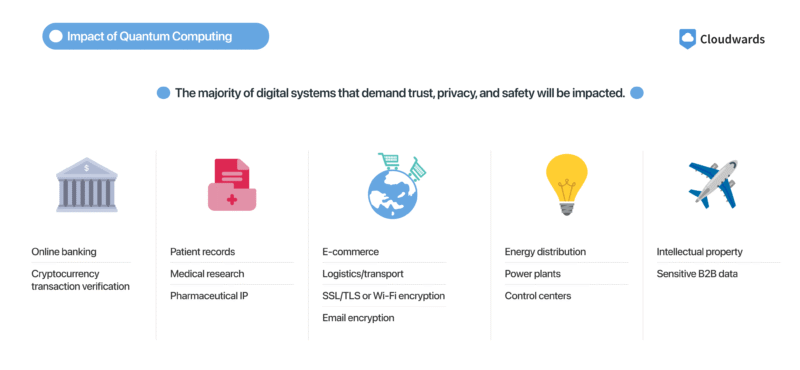Select the Impact of Quantum Computing title

point(149,36)
